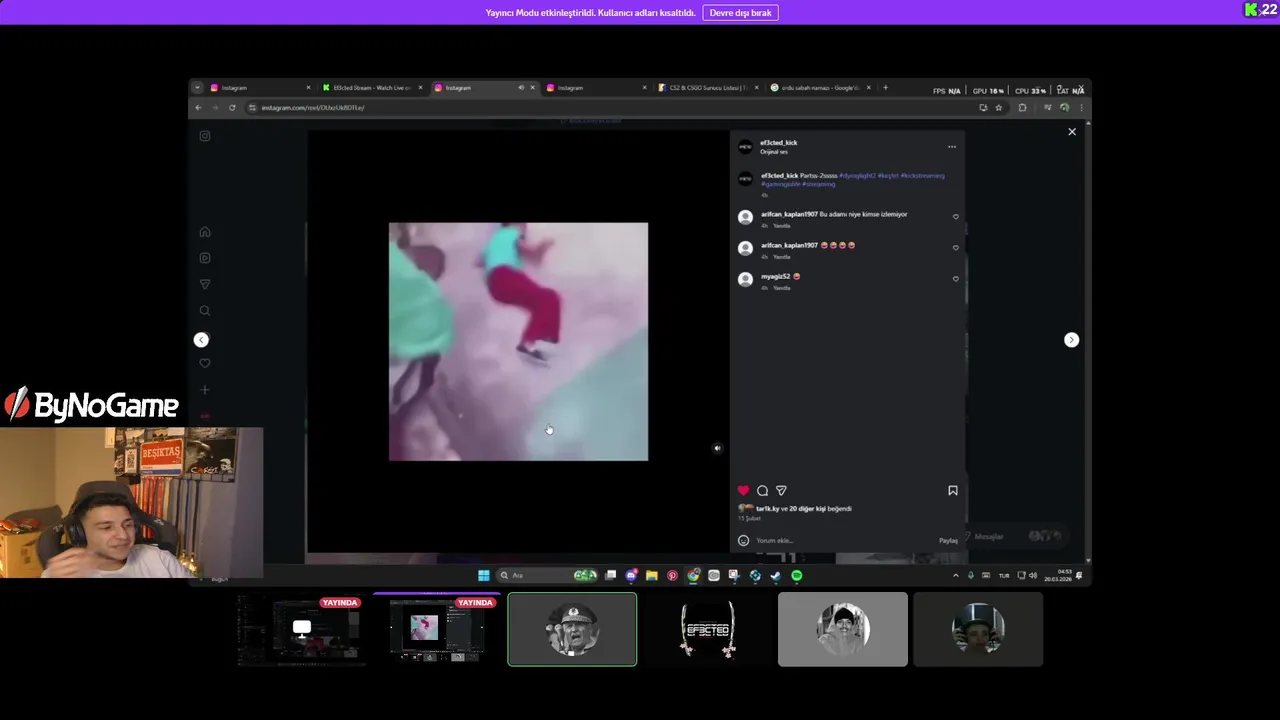
Task: Switch to the fourth tab titled Instagram
Action: [x=596, y=88]
